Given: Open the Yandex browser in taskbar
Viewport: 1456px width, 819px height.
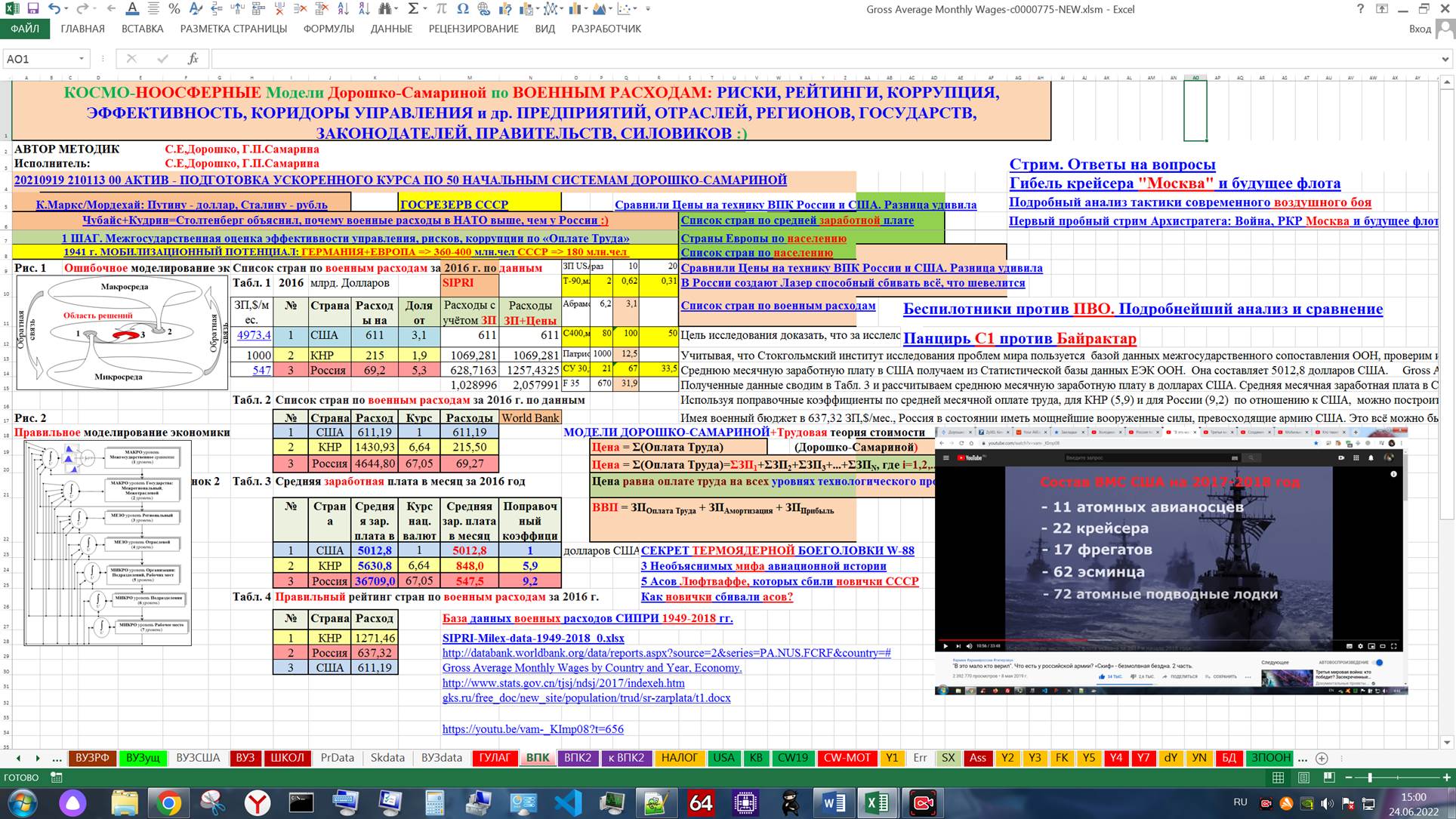Looking at the screenshot, I should click(x=257, y=802).
